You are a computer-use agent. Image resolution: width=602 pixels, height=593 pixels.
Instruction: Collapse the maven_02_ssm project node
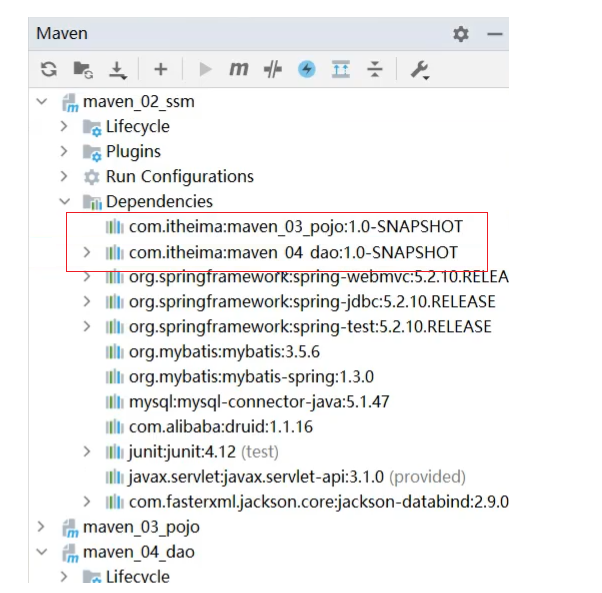click(x=41, y=101)
